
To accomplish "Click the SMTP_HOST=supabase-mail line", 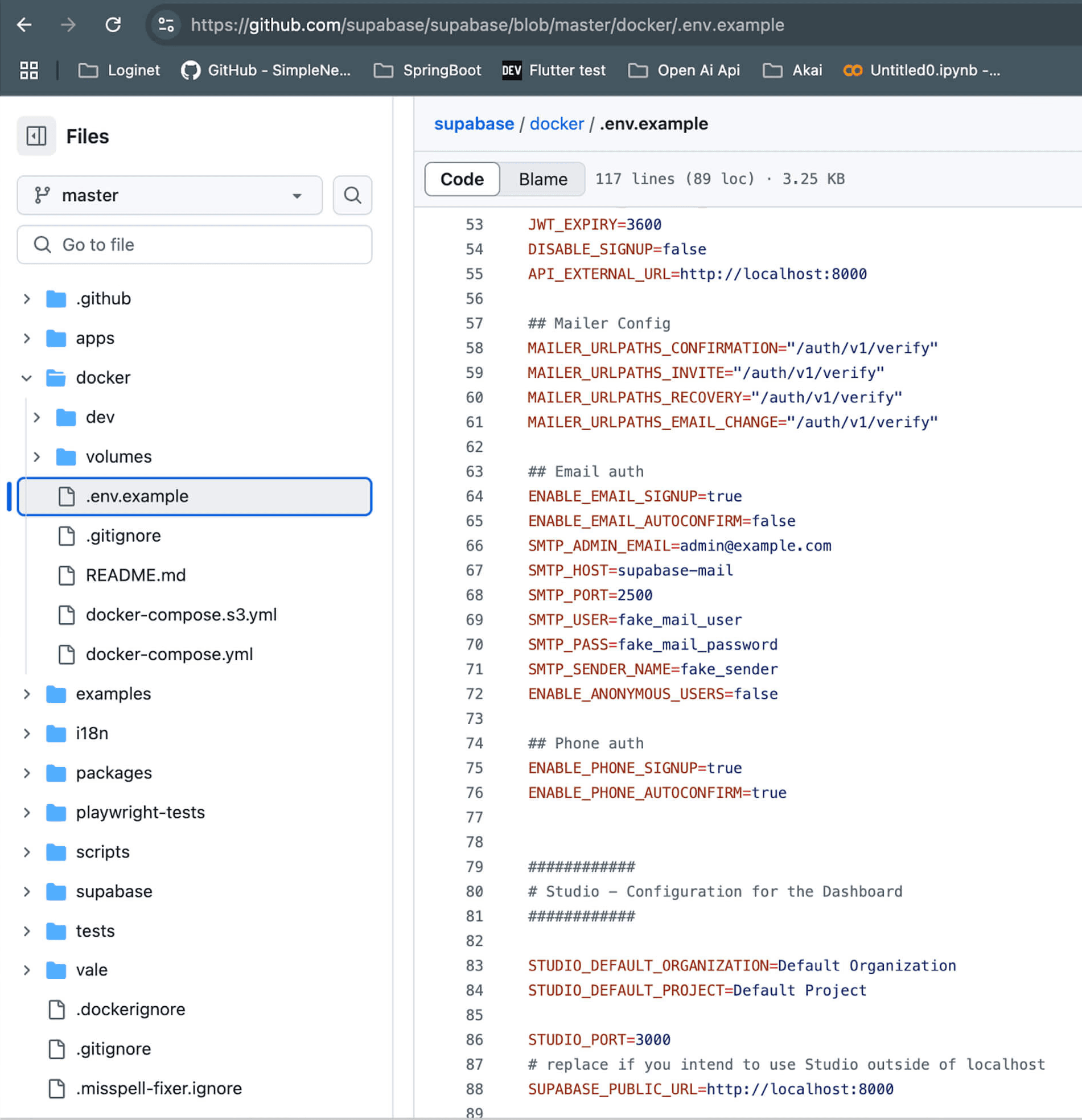I will click(x=631, y=570).
